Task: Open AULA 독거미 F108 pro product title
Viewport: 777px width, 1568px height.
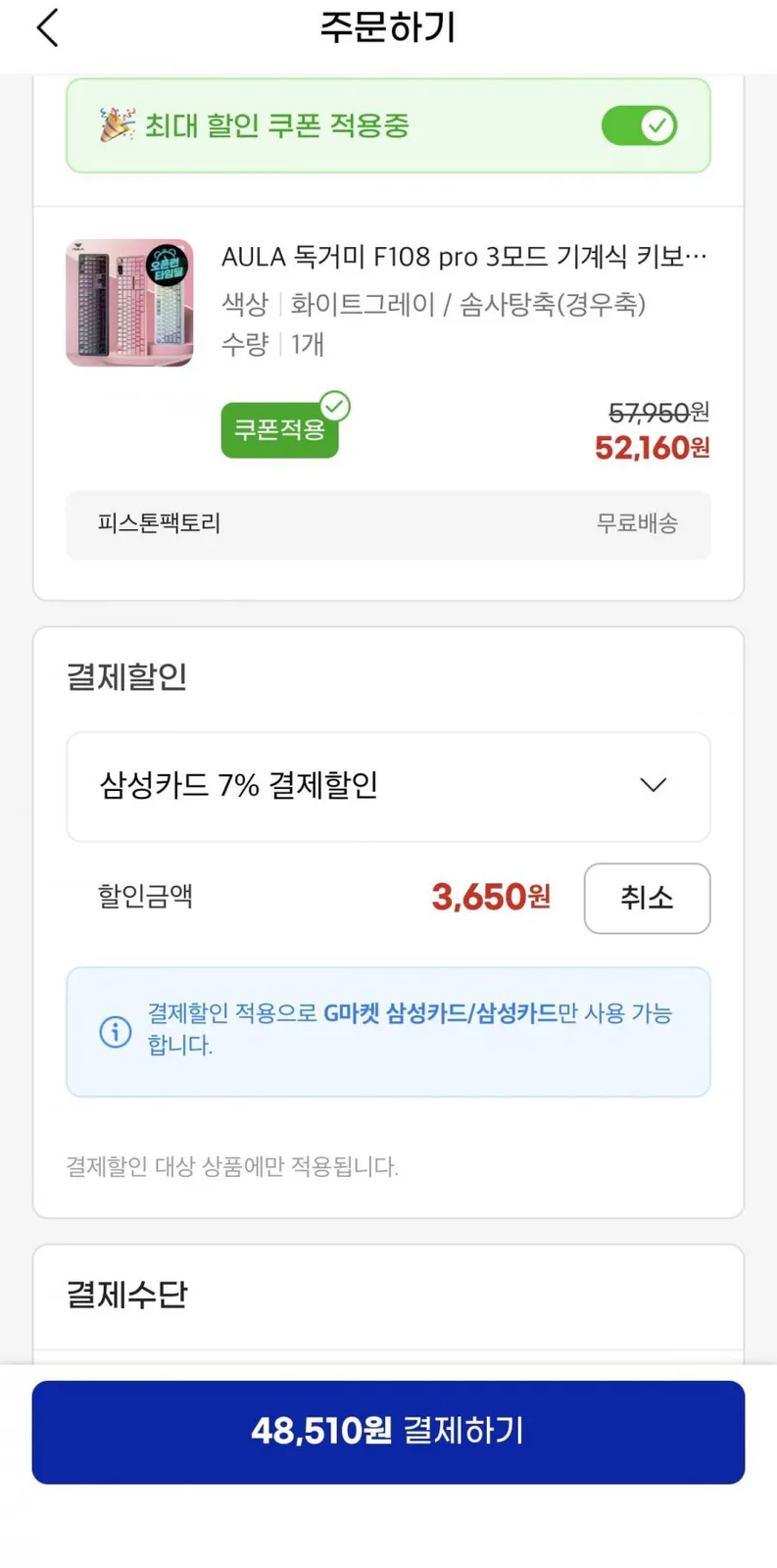Action: click(x=463, y=257)
